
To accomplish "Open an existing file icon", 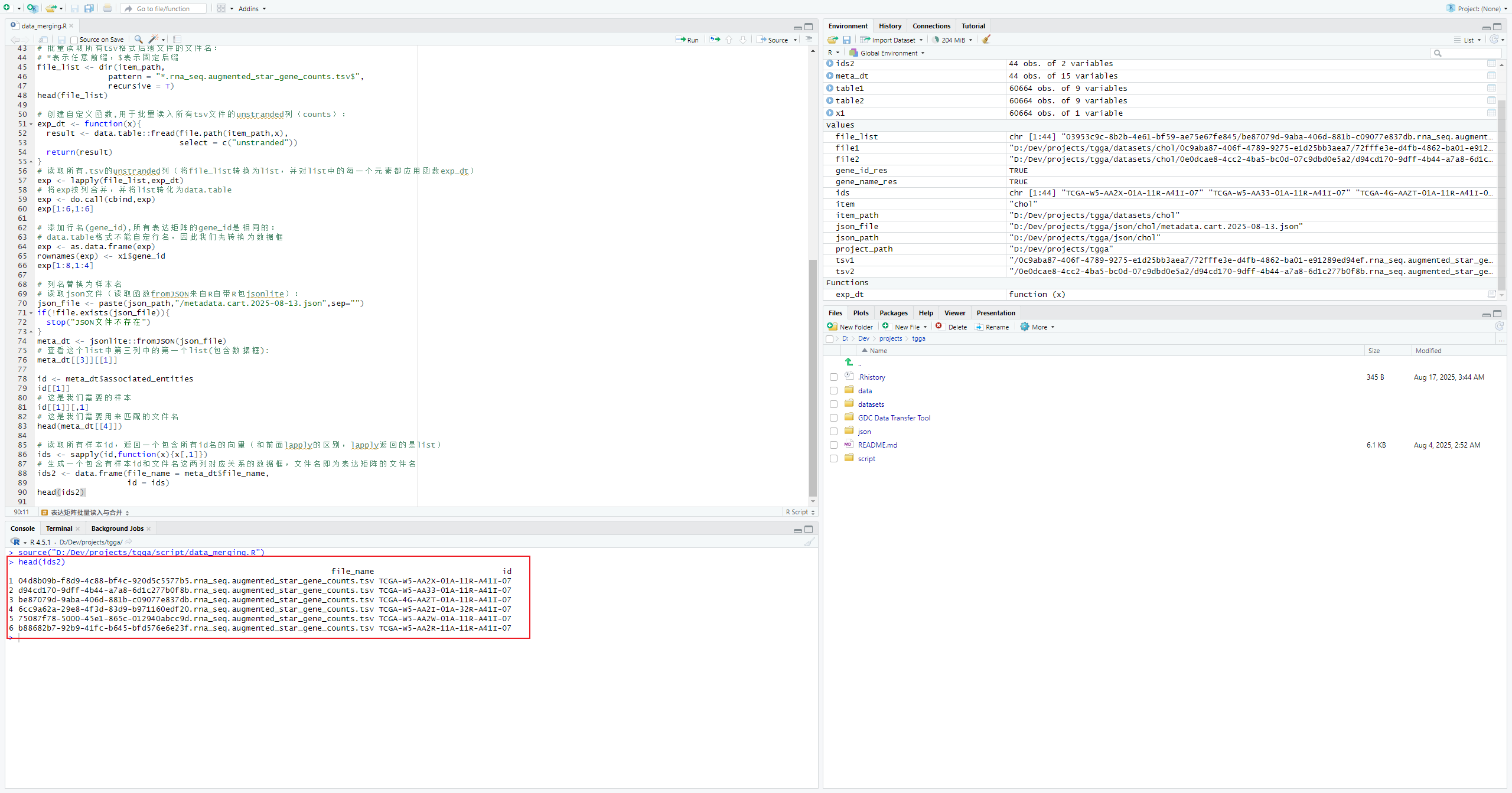I will [x=51, y=8].
